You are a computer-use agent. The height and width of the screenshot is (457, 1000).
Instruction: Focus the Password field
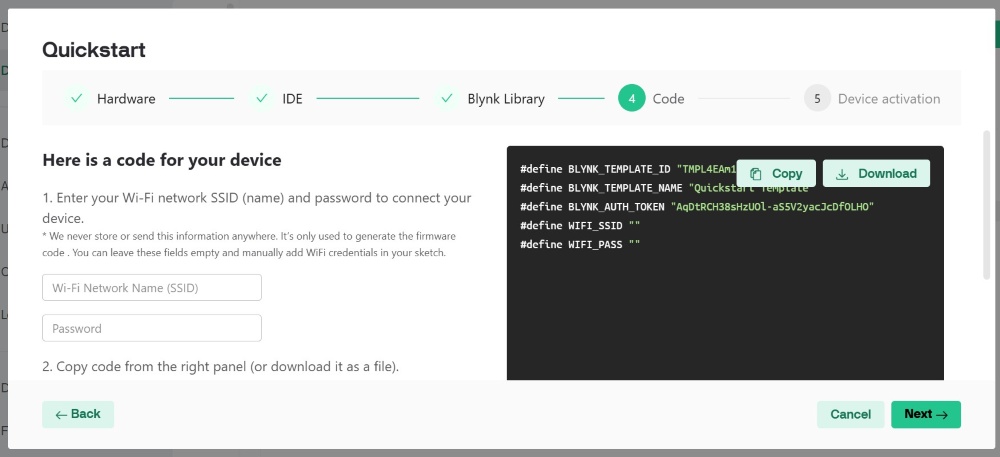click(x=152, y=328)
